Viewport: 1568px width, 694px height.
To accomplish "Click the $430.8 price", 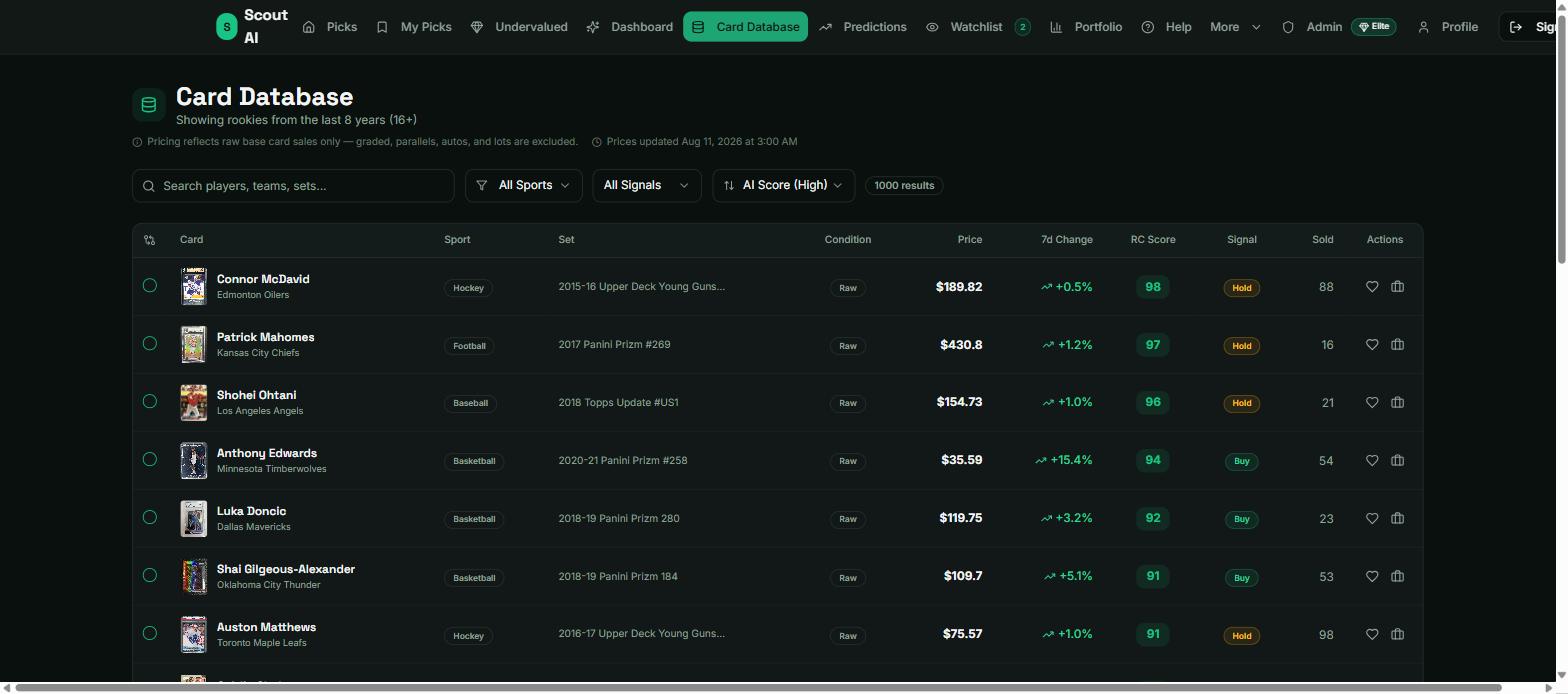I will coord(961,345).
